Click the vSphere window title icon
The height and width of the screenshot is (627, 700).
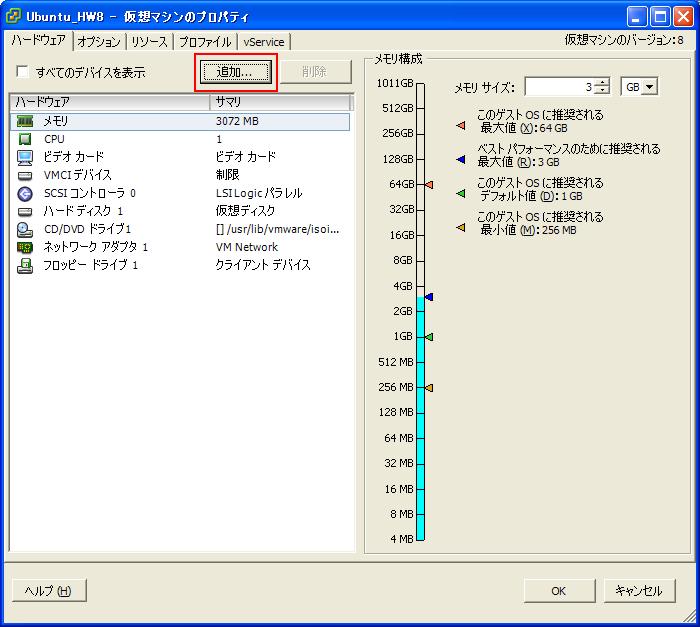13,16
